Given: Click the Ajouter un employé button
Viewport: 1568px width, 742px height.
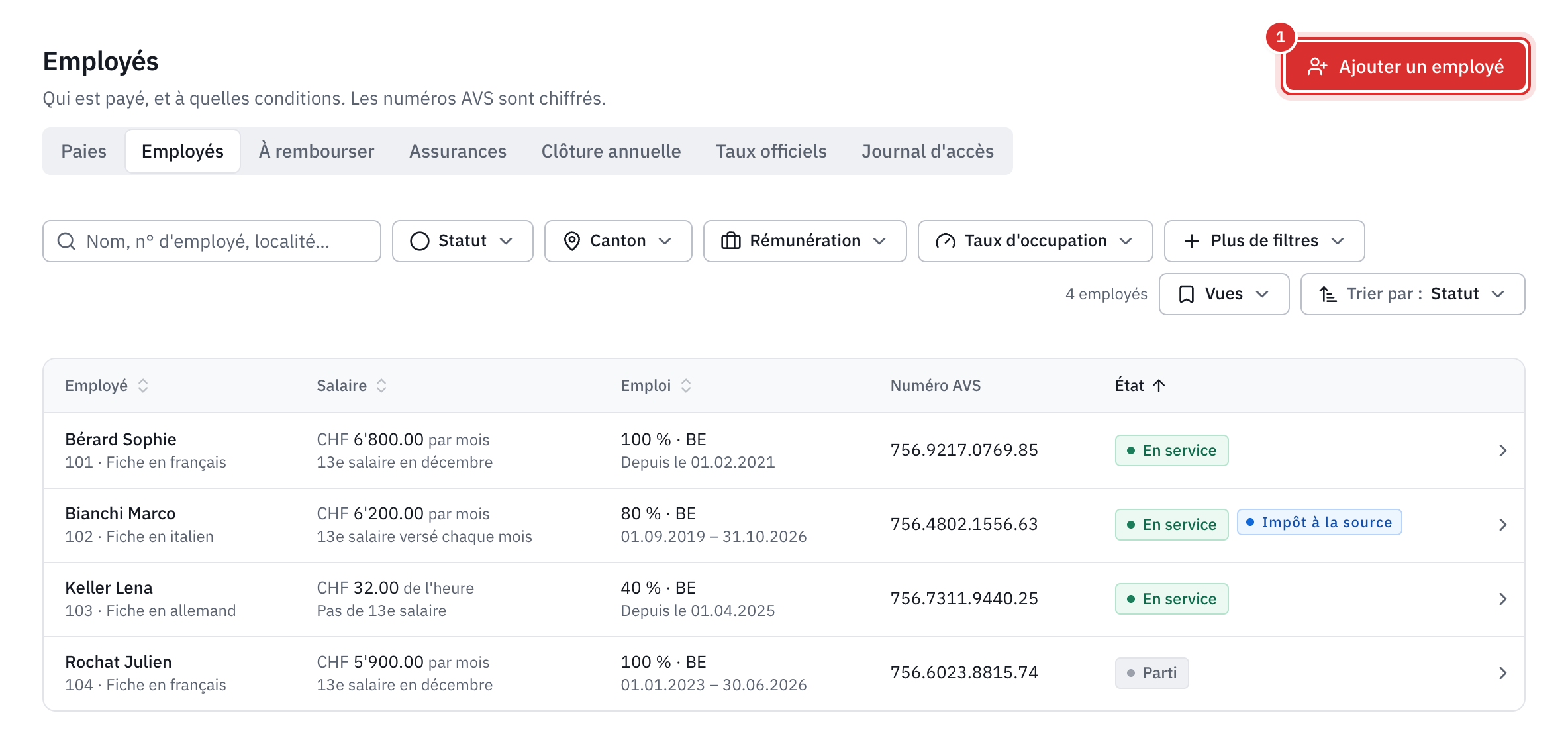Looking at the screenshot, I should click(x=1405, y=66).
